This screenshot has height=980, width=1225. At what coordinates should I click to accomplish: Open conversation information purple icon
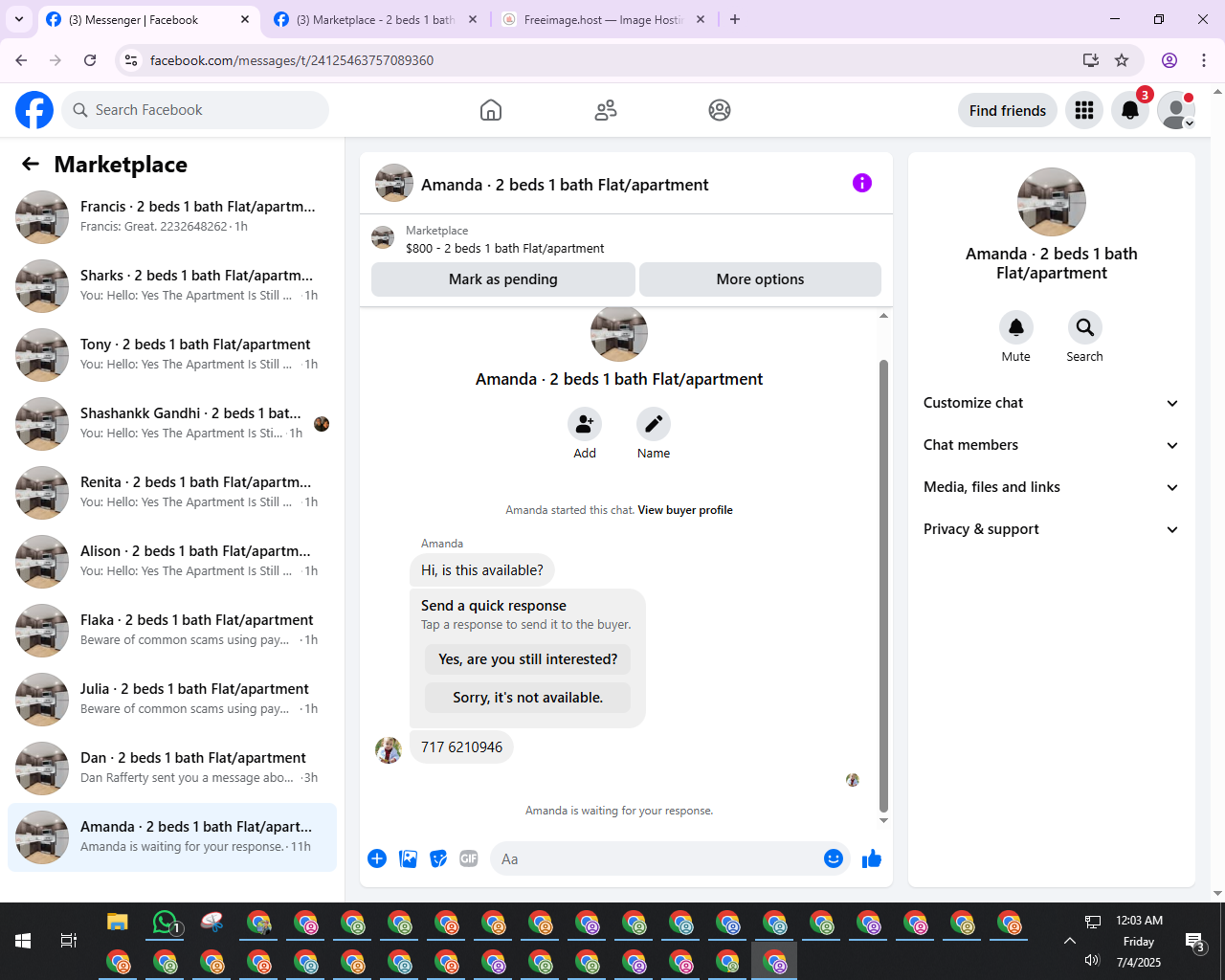tap(862, 183)
